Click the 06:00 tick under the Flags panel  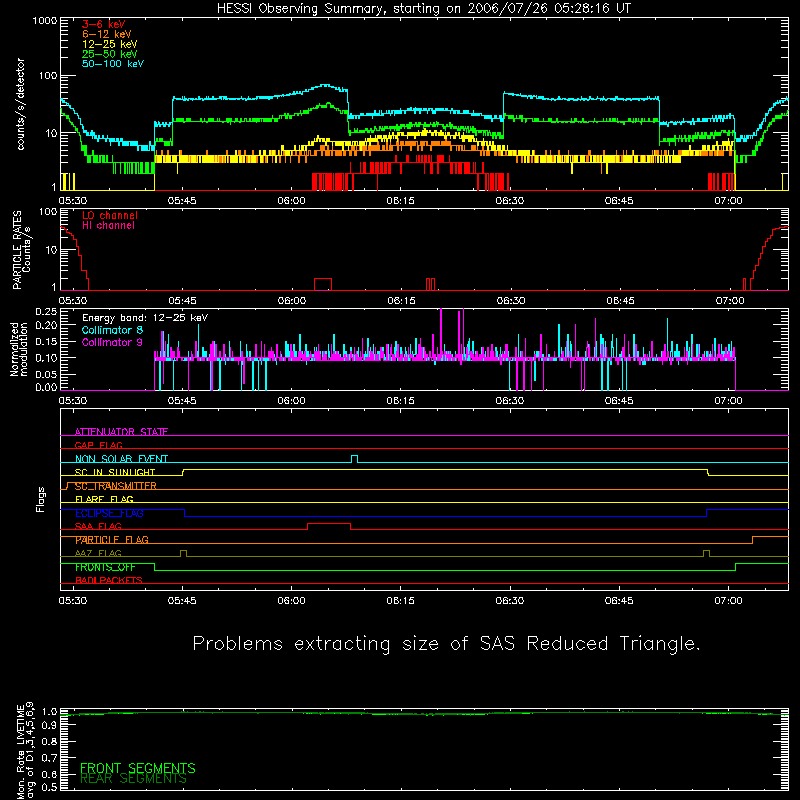(291, 601)
